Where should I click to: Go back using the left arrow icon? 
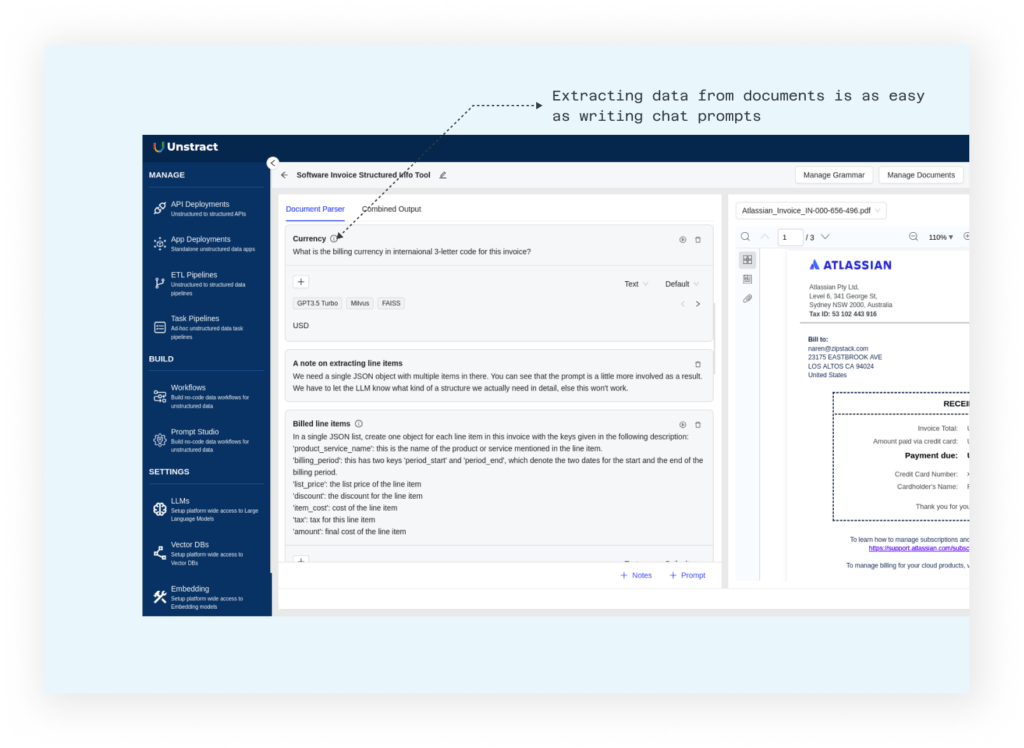(x=284, y=175)
